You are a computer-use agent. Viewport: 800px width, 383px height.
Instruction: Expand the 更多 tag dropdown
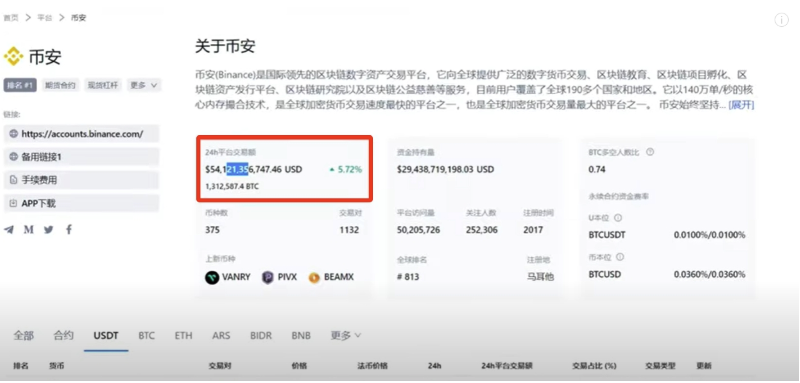point(144,85)
